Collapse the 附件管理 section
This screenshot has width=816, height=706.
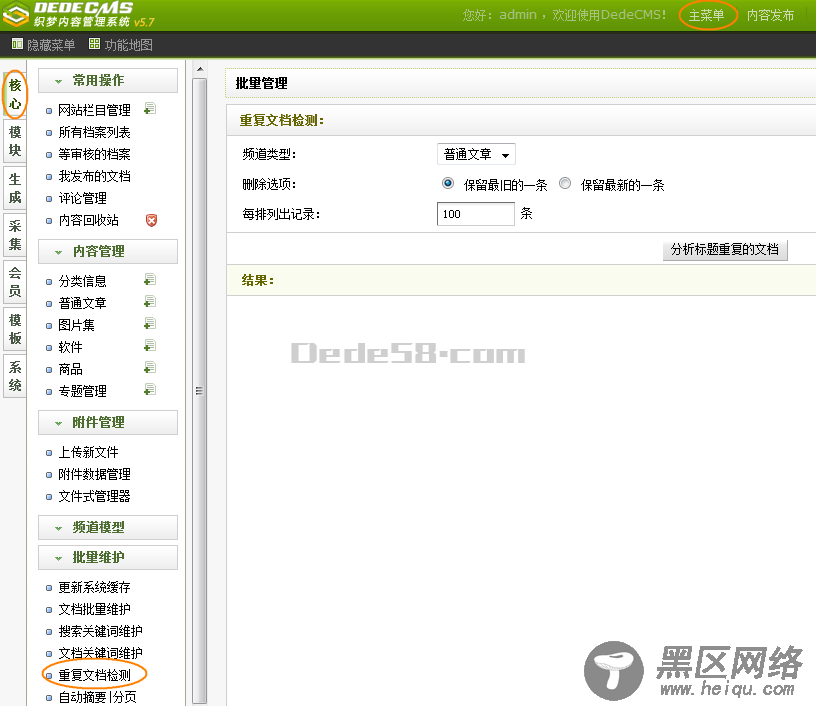(x=108, y=422)
